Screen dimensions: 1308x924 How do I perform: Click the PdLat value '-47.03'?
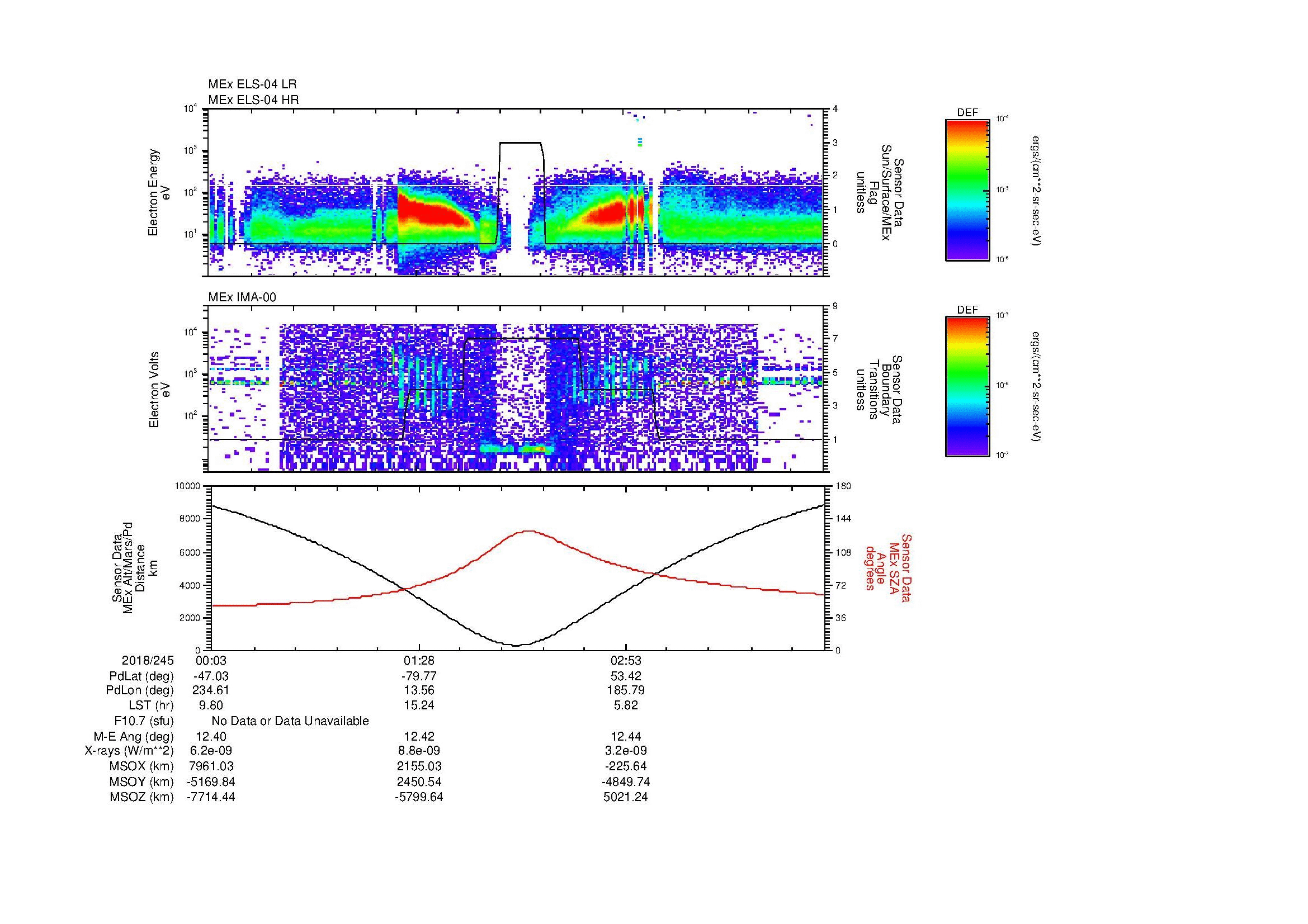pos(211,676)
